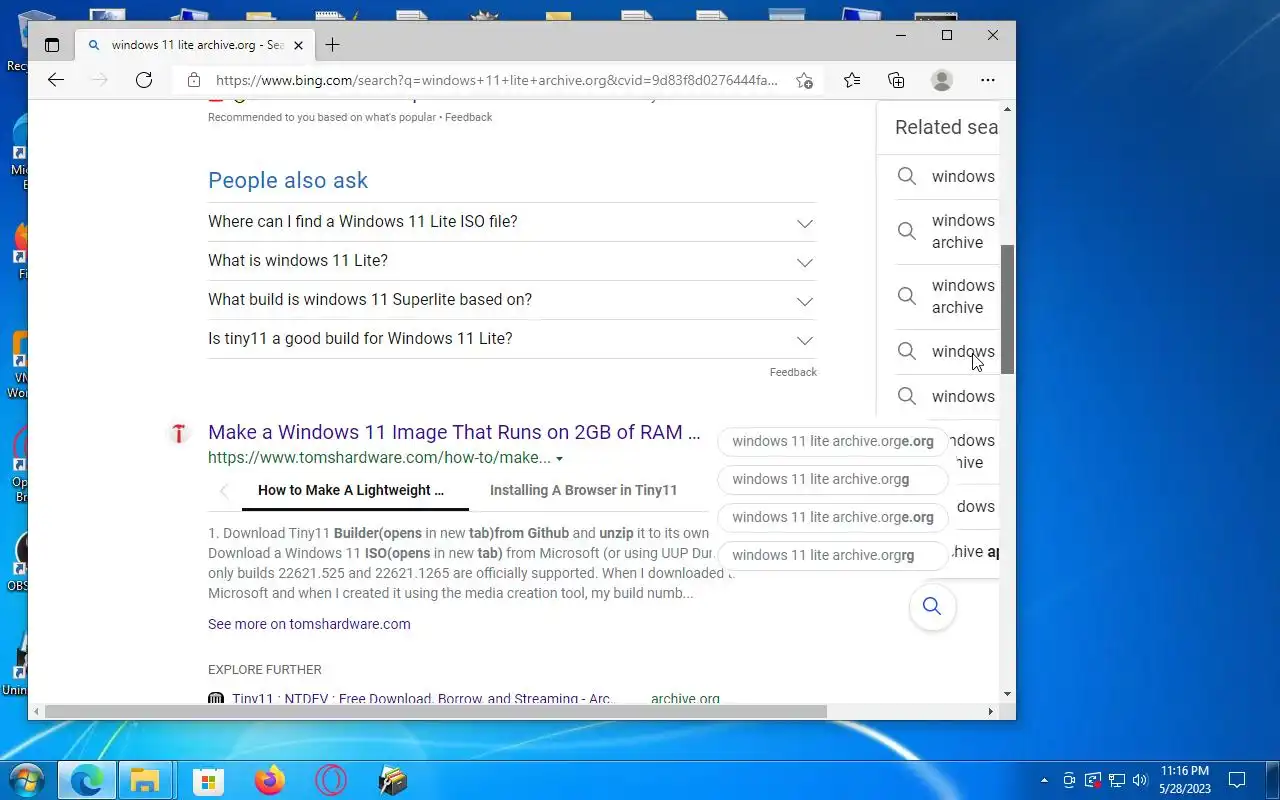The height and width of the screenshot is (800, 1280).
Task: Click previous arrow in result tab carousel
Action: [224, 490]
